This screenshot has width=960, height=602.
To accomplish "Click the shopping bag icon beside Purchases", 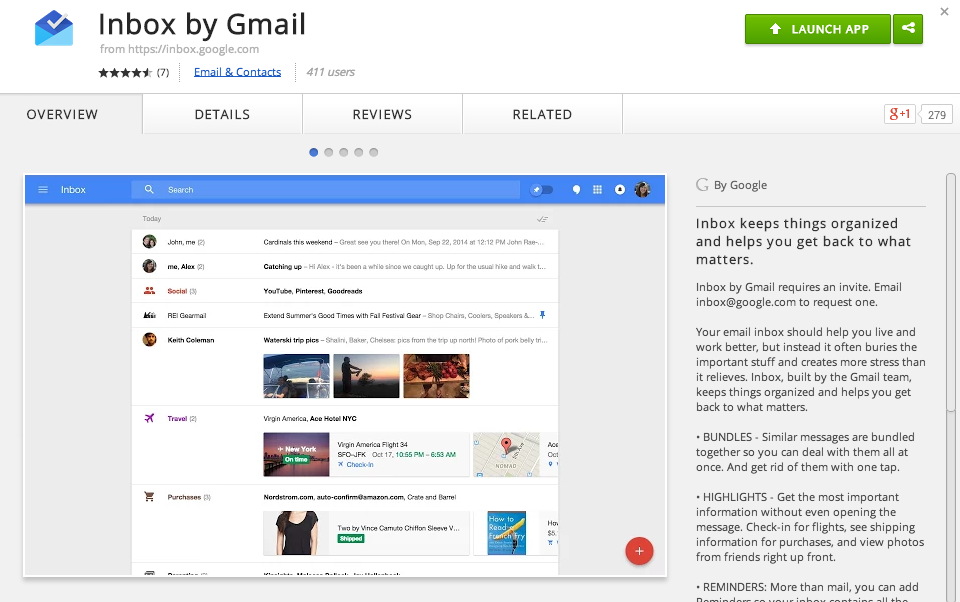I will tap(149, 495).
